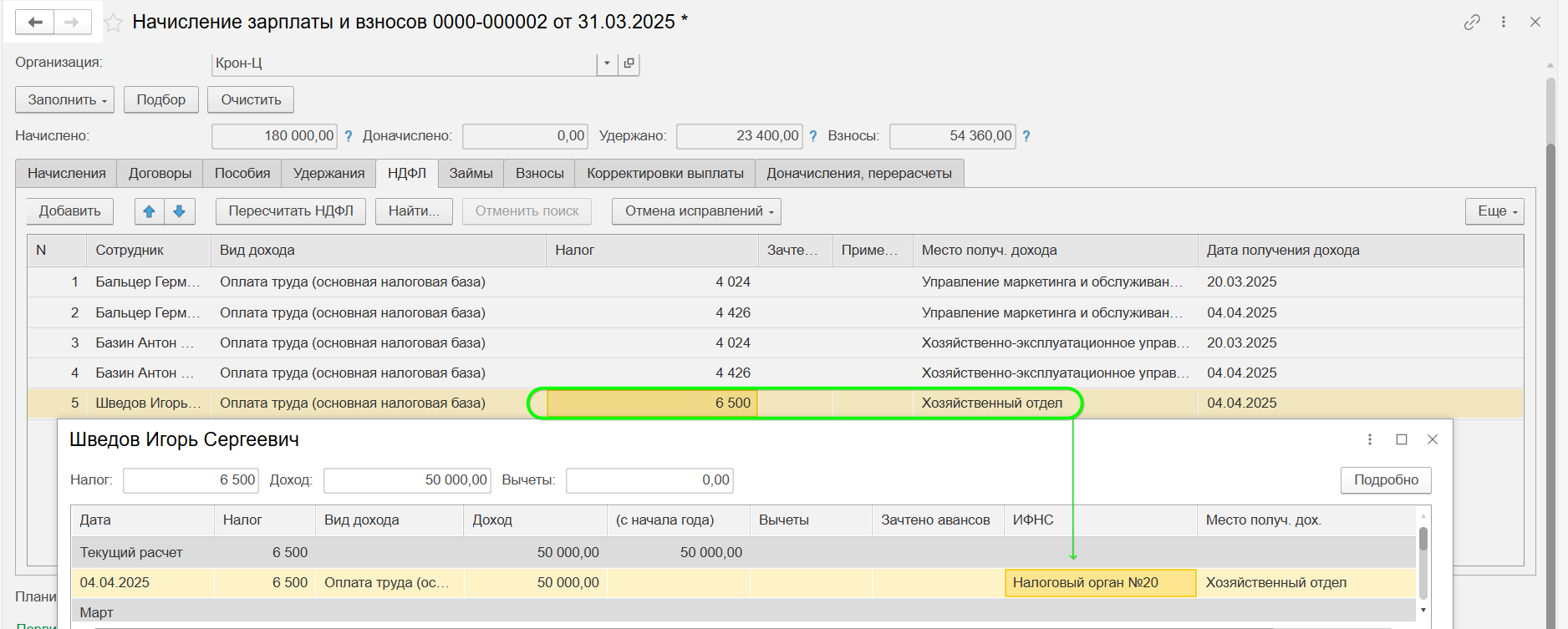Image resolution: width=1568 pixels, height=629 pixels.
Task: Select tax cell 6 500 for Шведов
Action: [652, 403]
